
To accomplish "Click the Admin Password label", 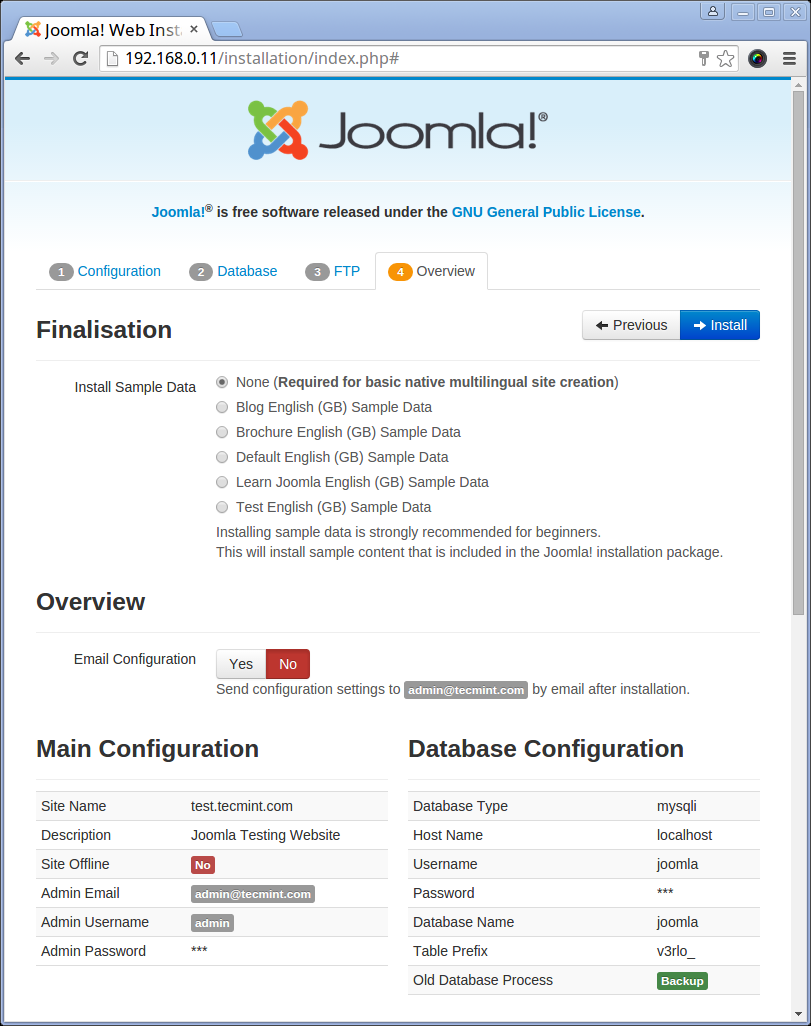I will (94, 951).
